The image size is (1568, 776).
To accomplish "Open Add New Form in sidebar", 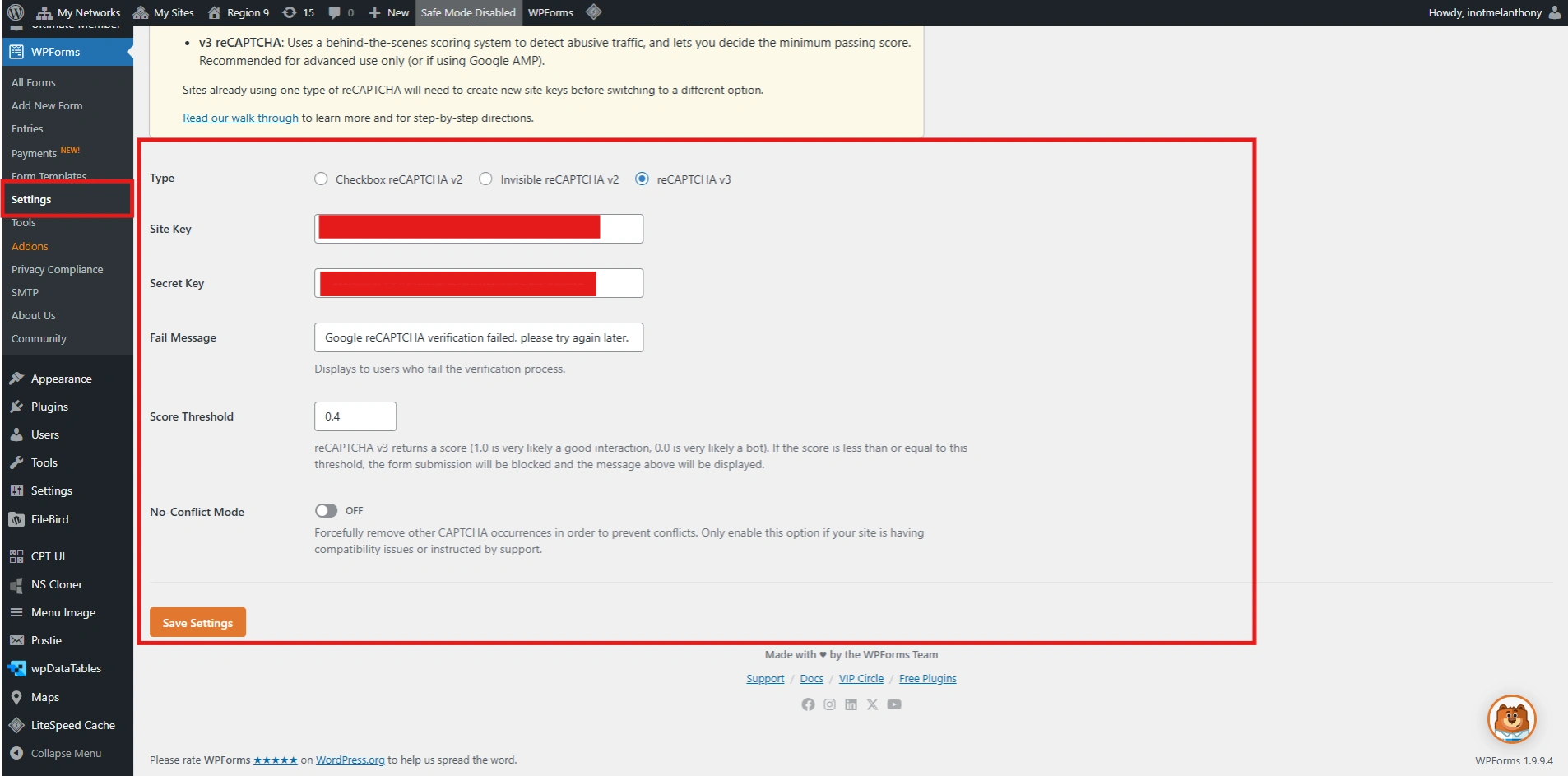I will coord(47,105).
